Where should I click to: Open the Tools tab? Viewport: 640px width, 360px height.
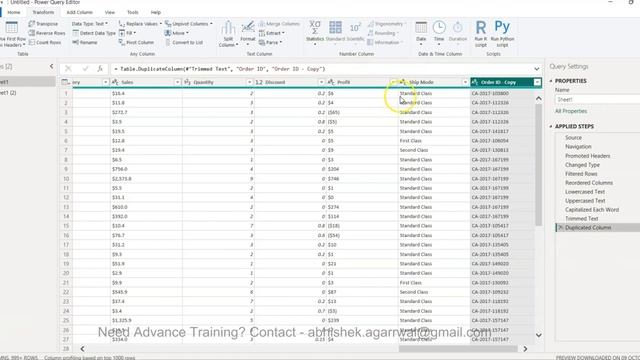[133, 12]
